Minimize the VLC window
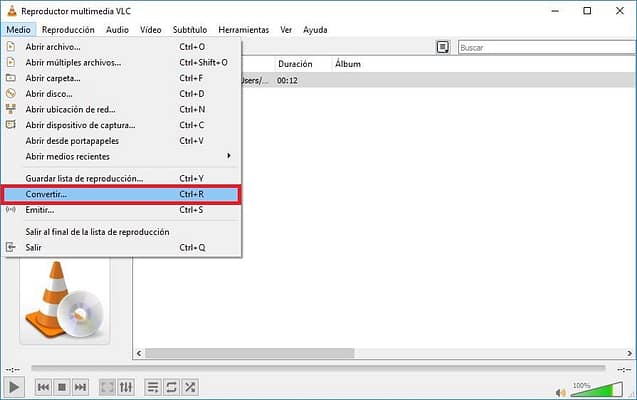The height and width of the screenshot is (400, 637). [555, 11]
